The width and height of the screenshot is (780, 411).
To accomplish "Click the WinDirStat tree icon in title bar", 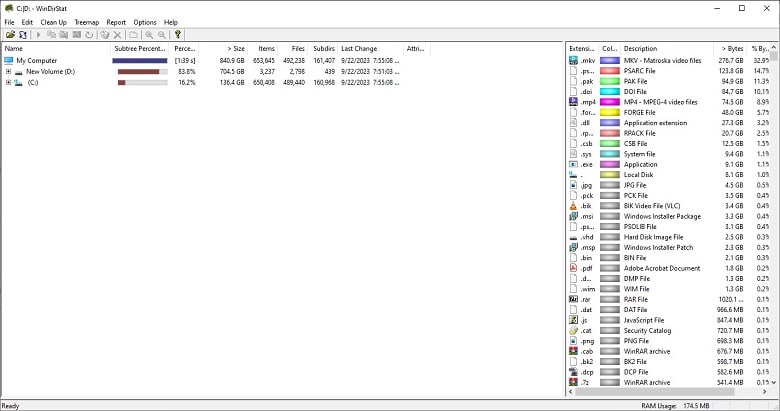I will [8, 8].
